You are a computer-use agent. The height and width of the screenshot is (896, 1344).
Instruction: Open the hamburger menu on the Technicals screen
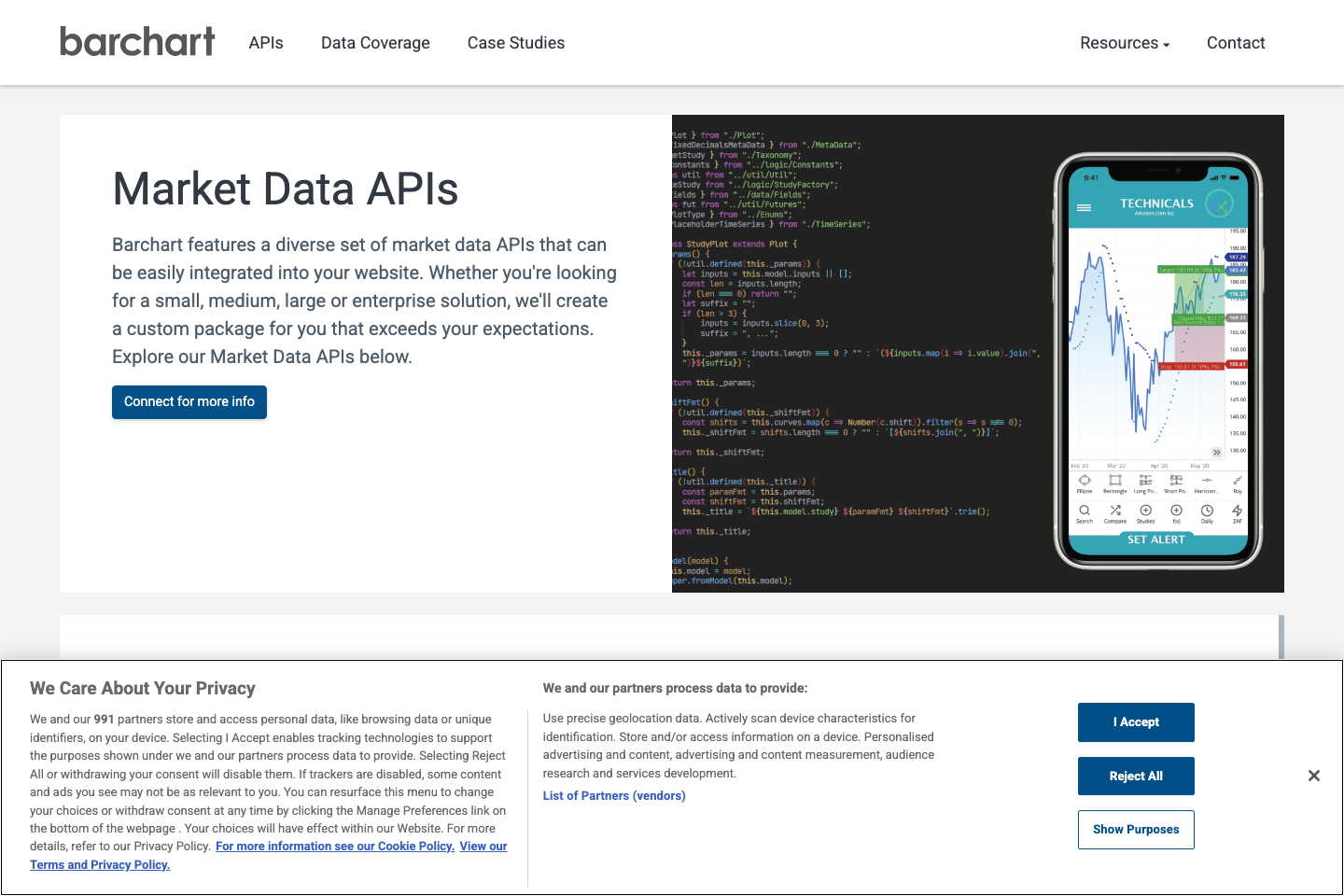point(1084,206)
